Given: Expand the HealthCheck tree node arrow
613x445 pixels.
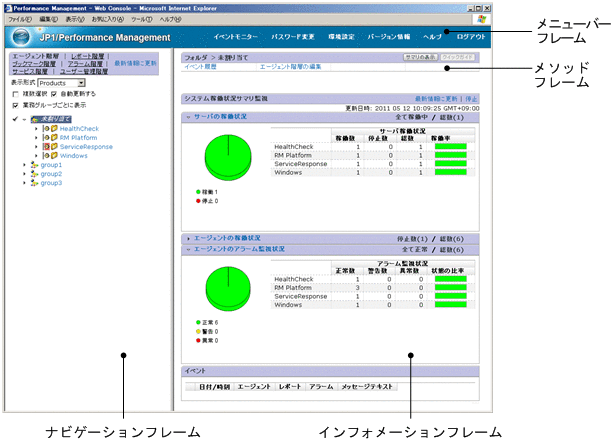Looking at the screenshot, I should [x=36, y=128].
